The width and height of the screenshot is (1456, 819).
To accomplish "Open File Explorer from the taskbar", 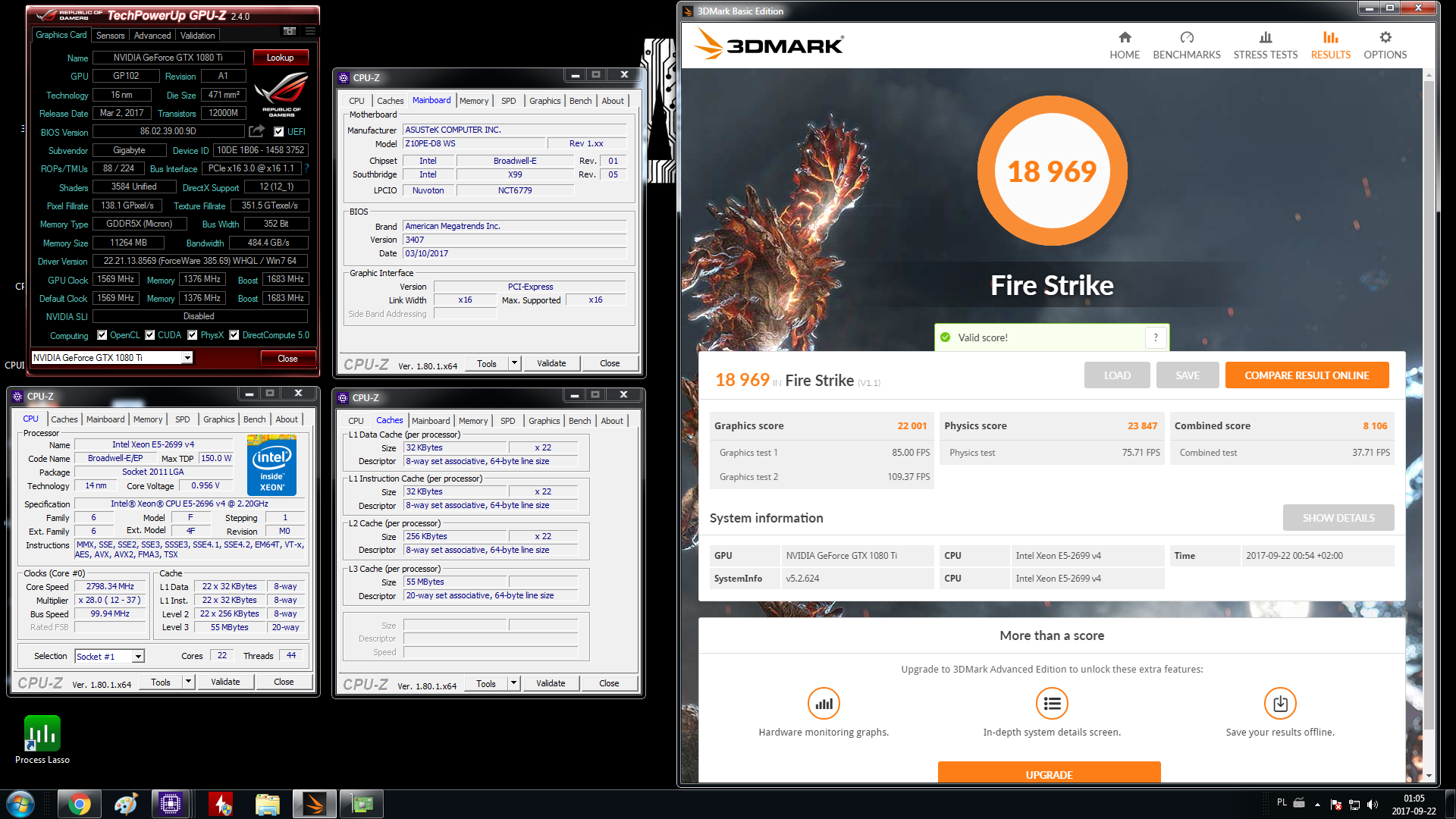I will click(x=268, y=804).
